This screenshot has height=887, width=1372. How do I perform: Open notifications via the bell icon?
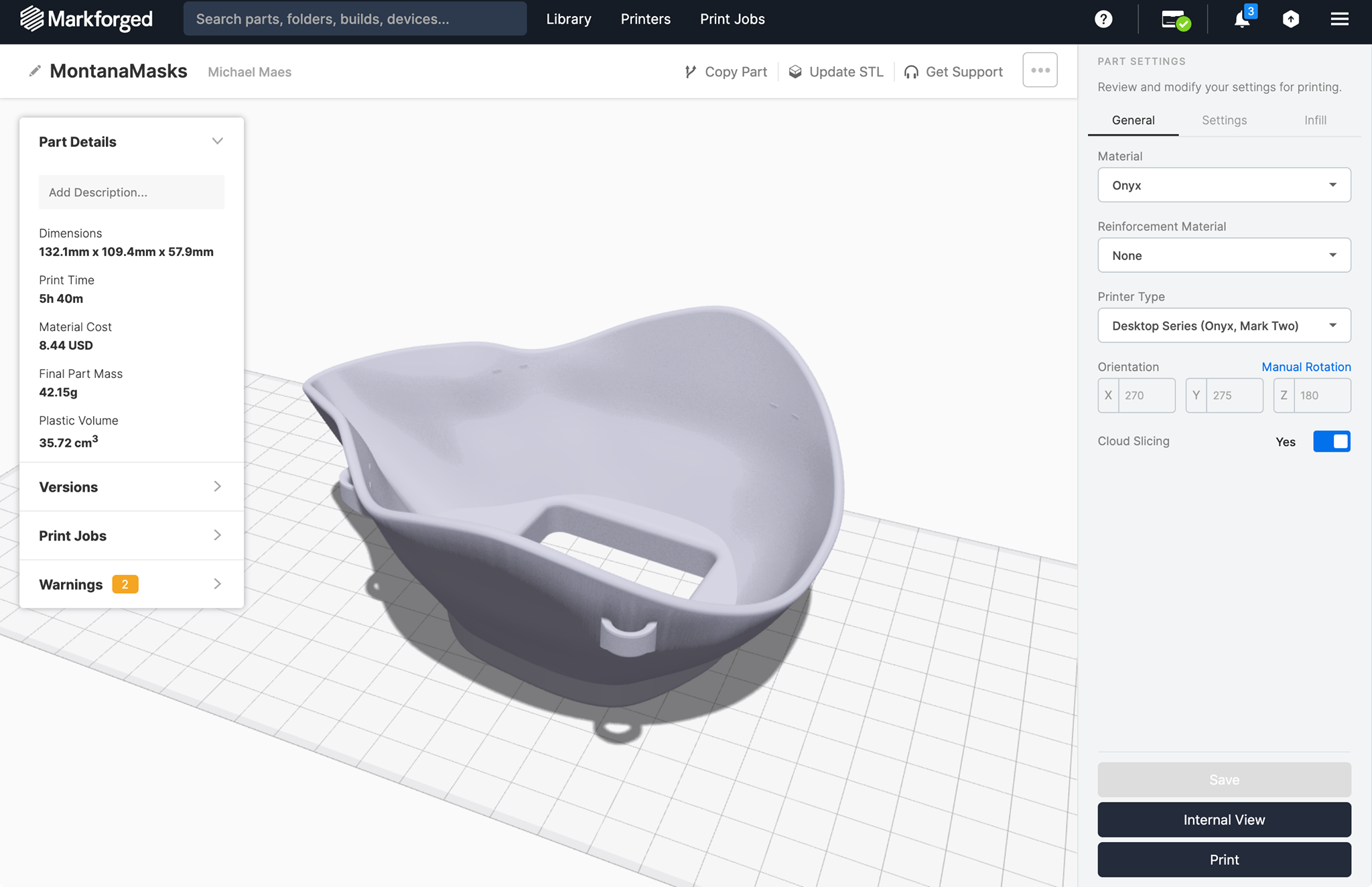(x=1243, y=19)
